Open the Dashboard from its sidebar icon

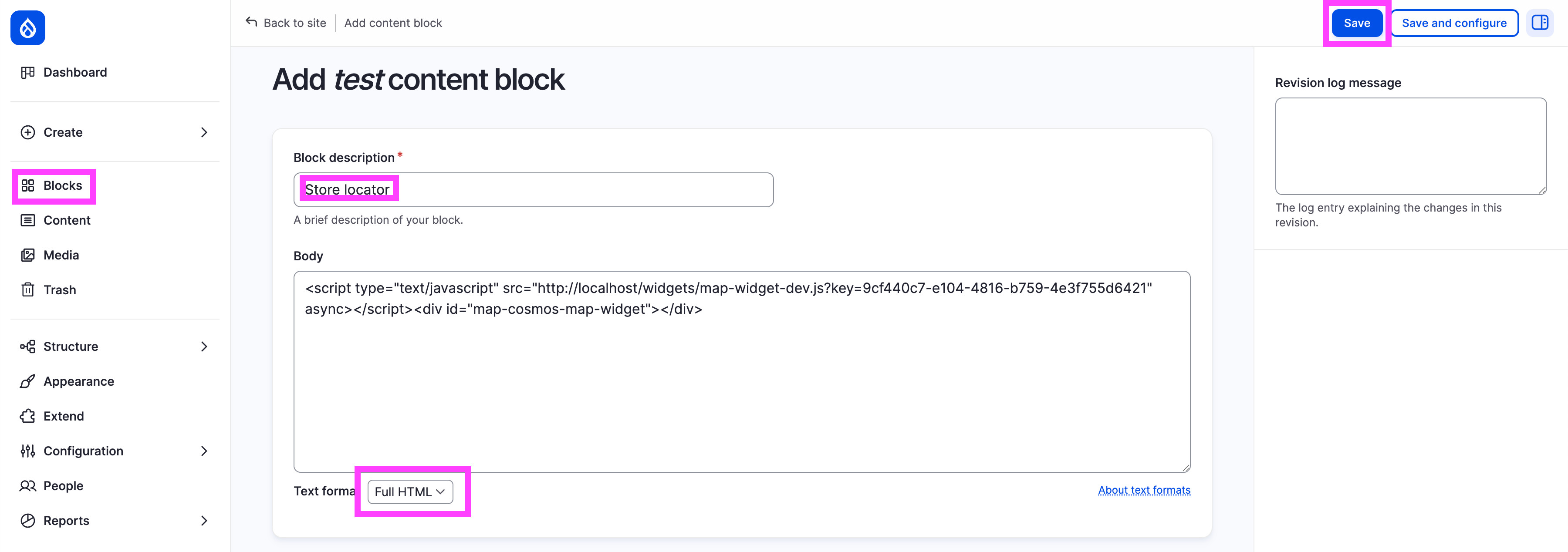point(28,72)
